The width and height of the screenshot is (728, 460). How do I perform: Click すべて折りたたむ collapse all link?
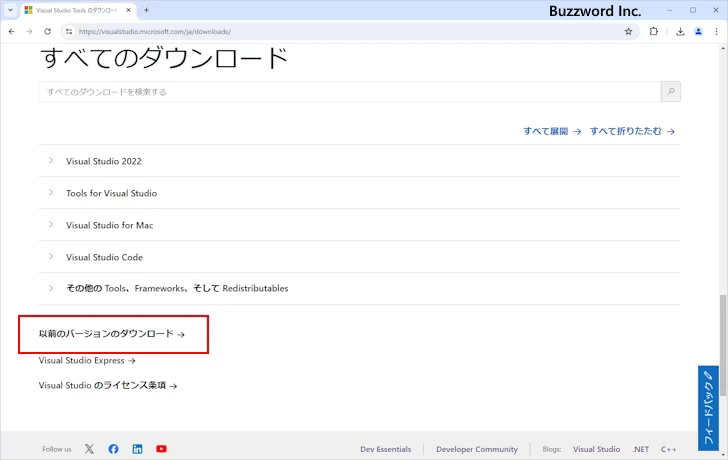click(632, 131)
